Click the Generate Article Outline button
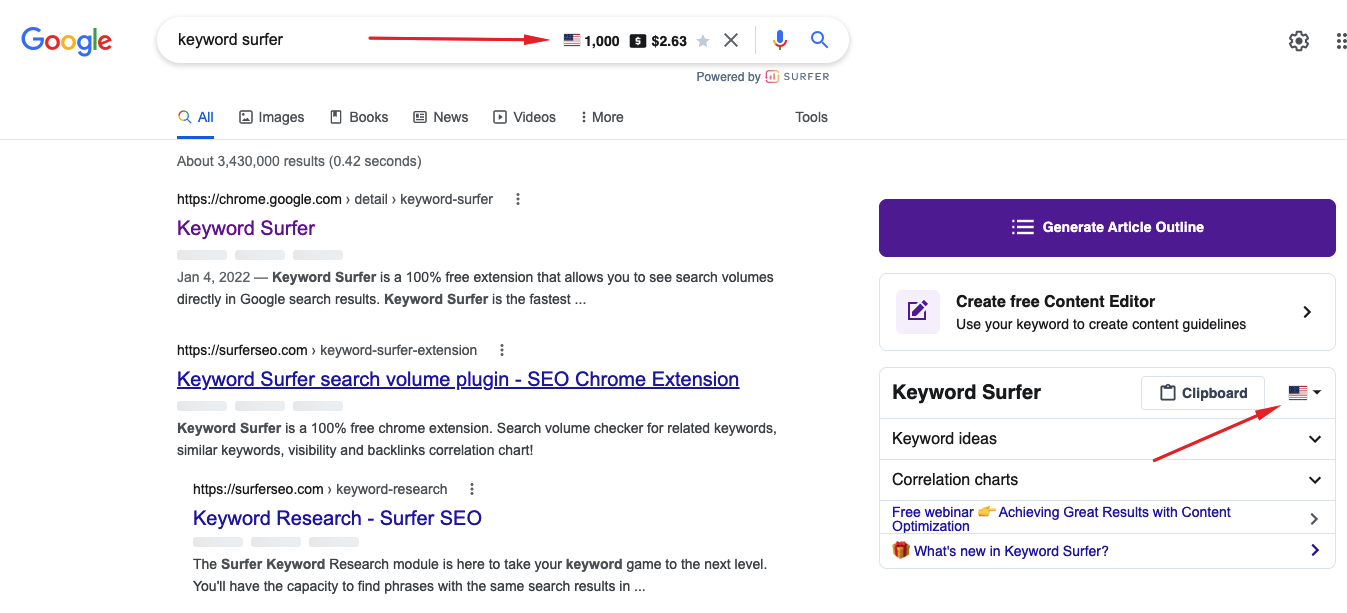Viewport: 1347px width, 613px height. click(1107, 228)
